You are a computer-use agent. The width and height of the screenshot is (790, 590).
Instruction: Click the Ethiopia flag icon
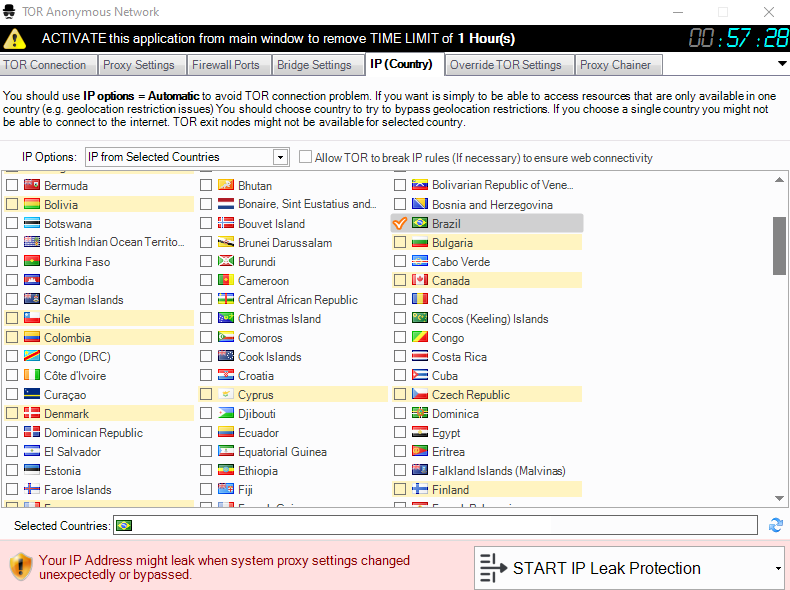pyautogui.click(x=226, y=471)
